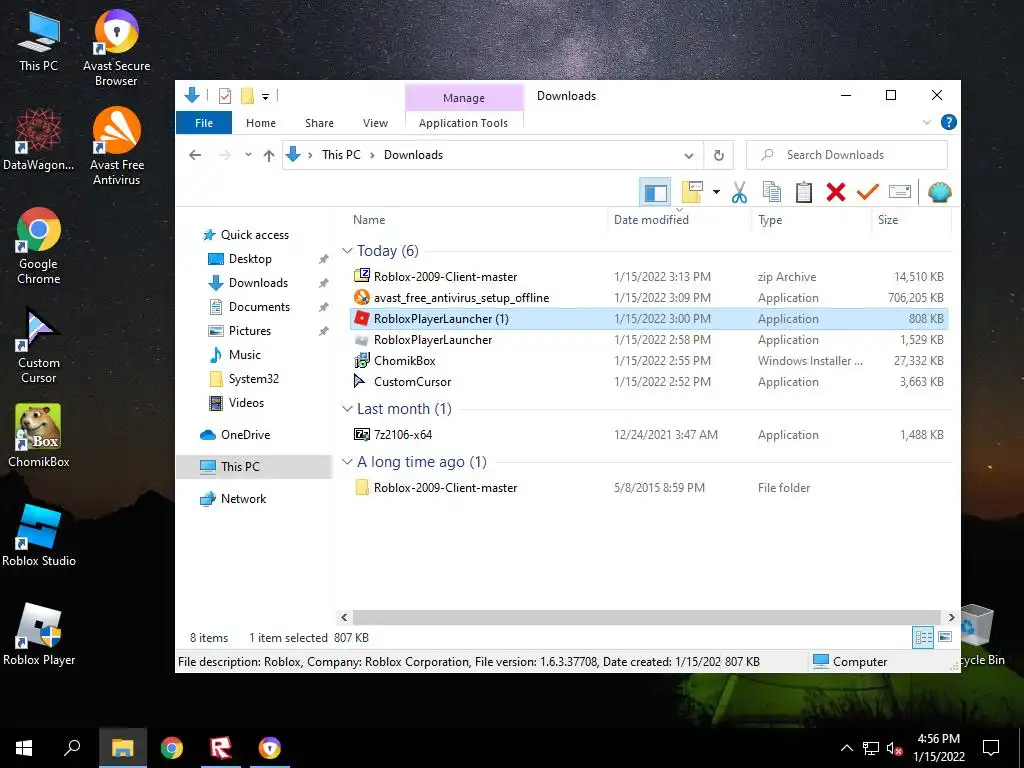
Task: Go up one folder level
Action: click(x=268, y=155)
